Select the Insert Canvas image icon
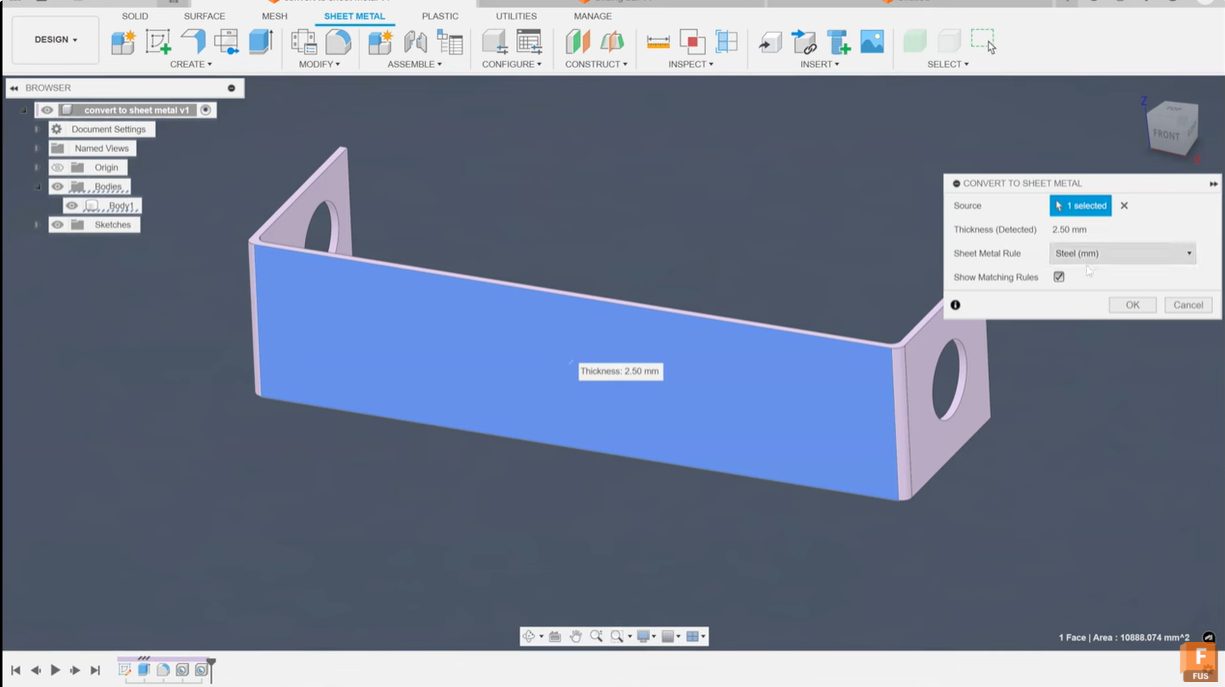Screen dimensions: 1225x687 pos(872,41)
